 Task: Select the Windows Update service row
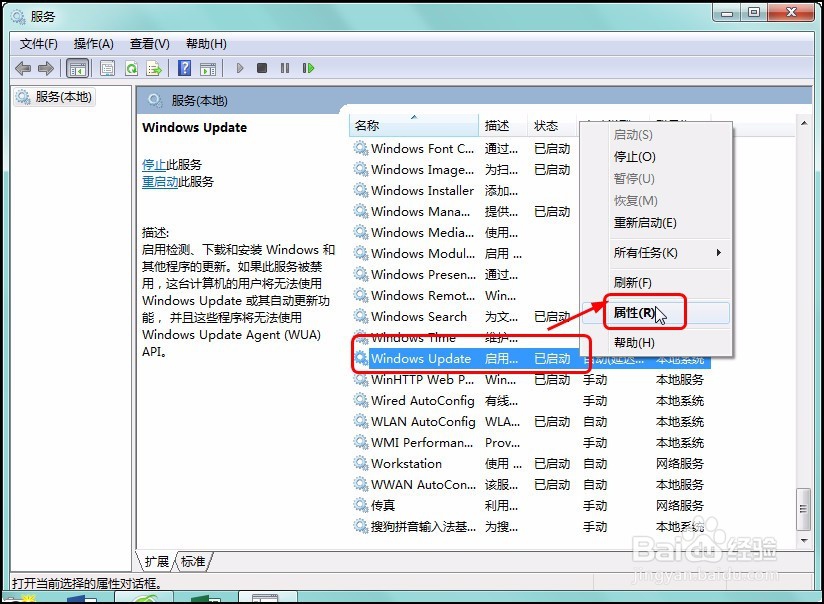pos(532,359)
